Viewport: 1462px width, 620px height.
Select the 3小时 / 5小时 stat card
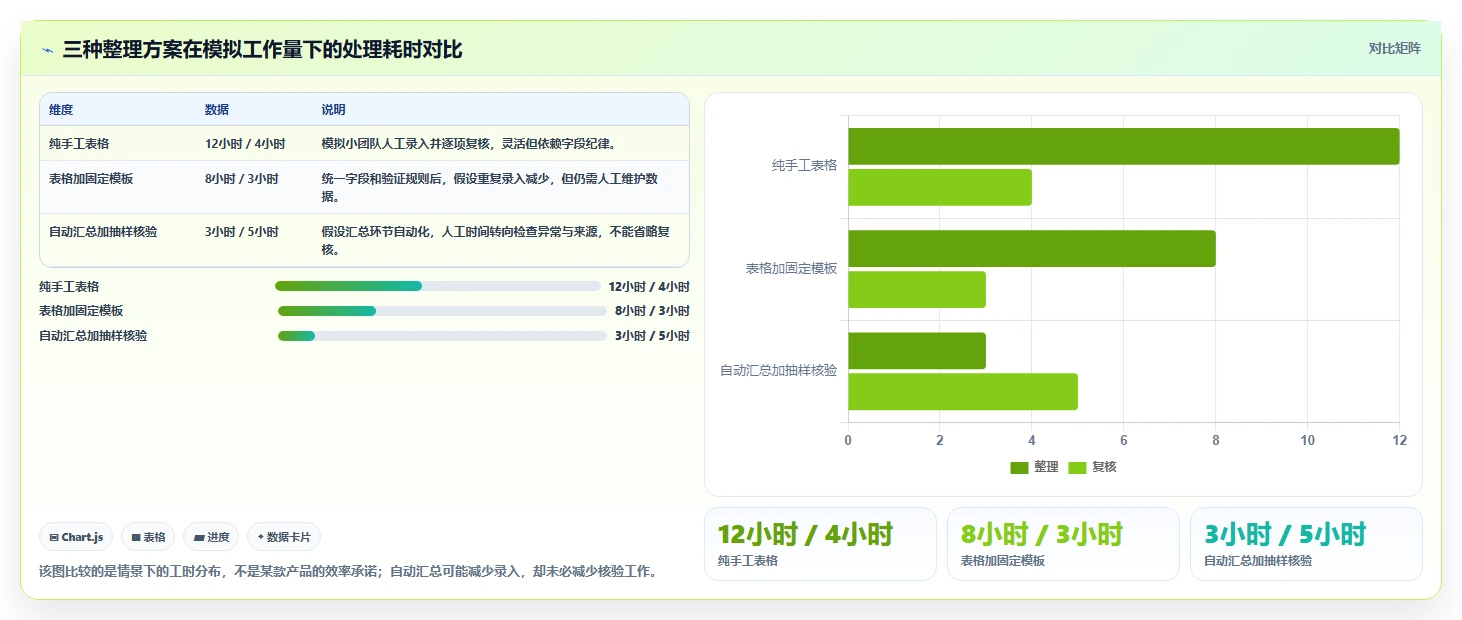click(1306, 544)
